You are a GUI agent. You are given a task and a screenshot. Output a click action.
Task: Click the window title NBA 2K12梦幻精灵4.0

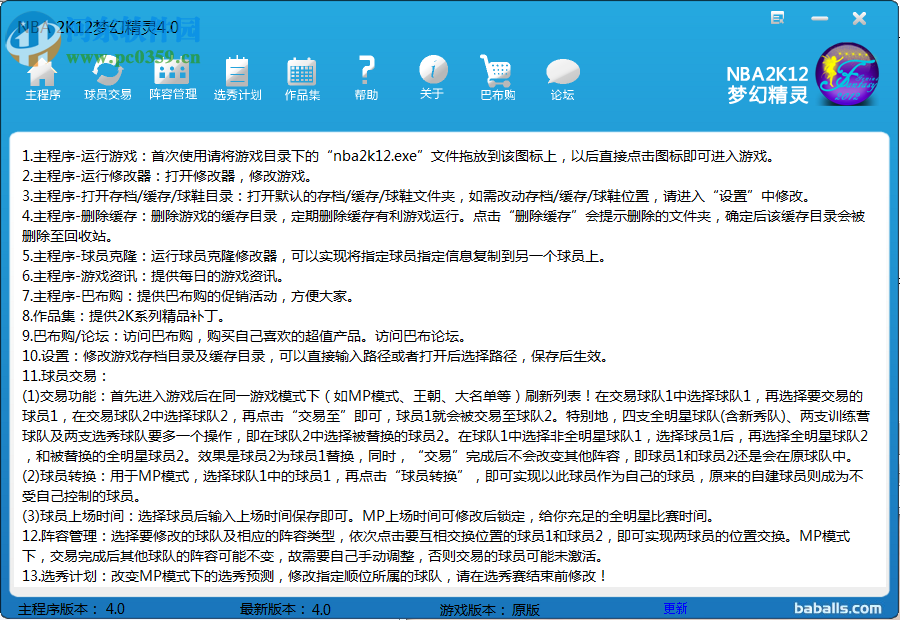pyautogui.click(x=98, y=27)
